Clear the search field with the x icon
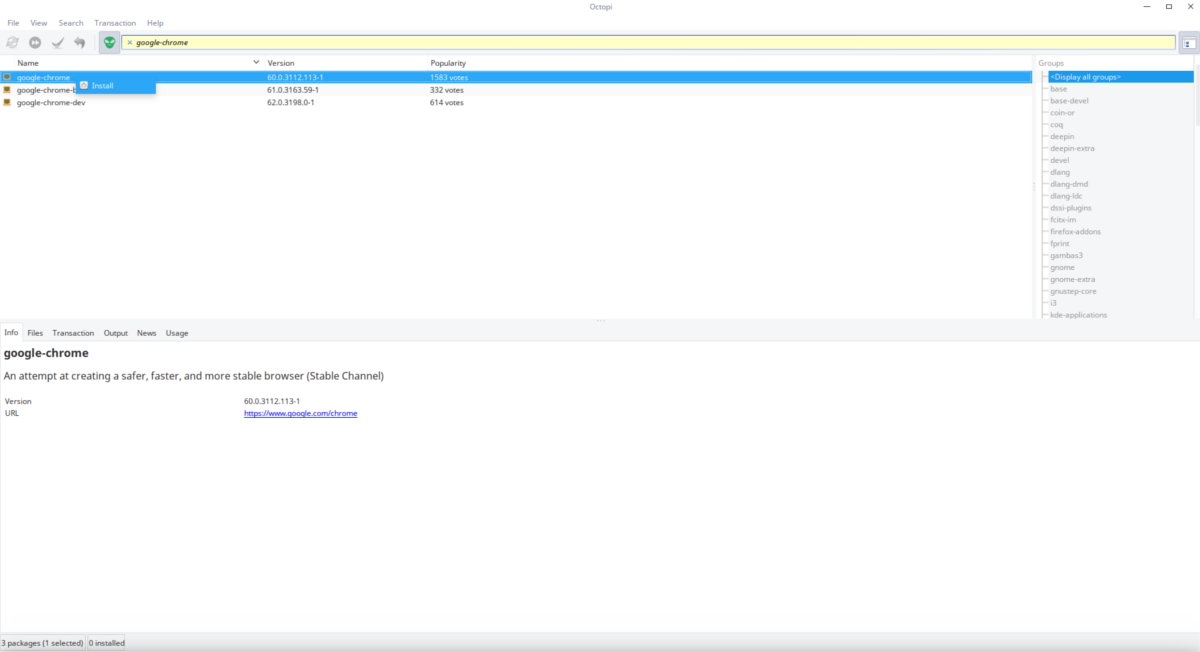This screenshot has width=1200, height=652. 130,42
